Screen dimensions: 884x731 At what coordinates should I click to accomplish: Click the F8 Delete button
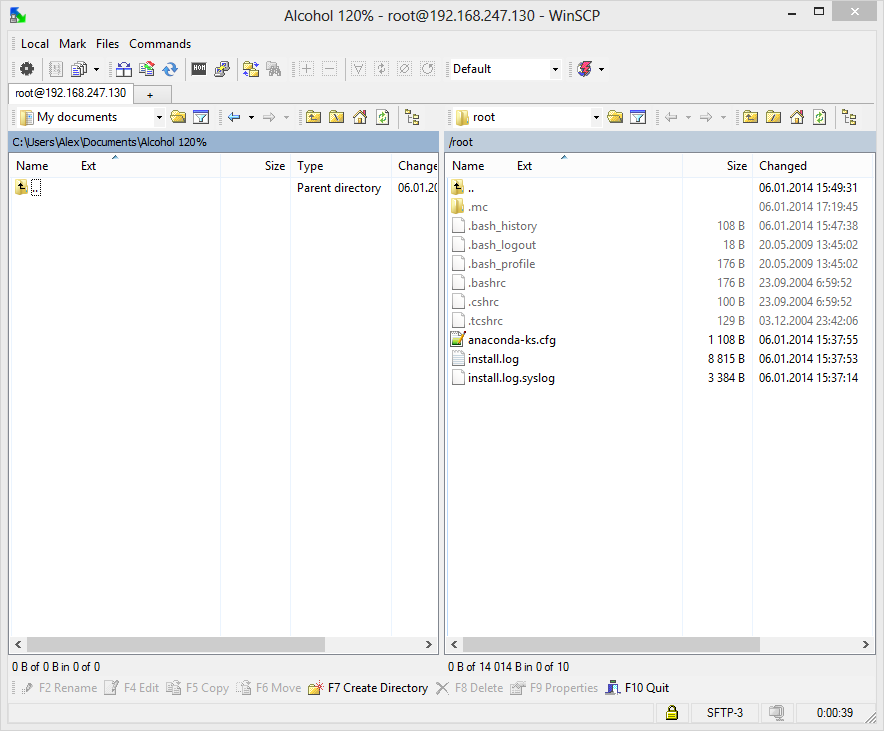click(x=470, y=688)
